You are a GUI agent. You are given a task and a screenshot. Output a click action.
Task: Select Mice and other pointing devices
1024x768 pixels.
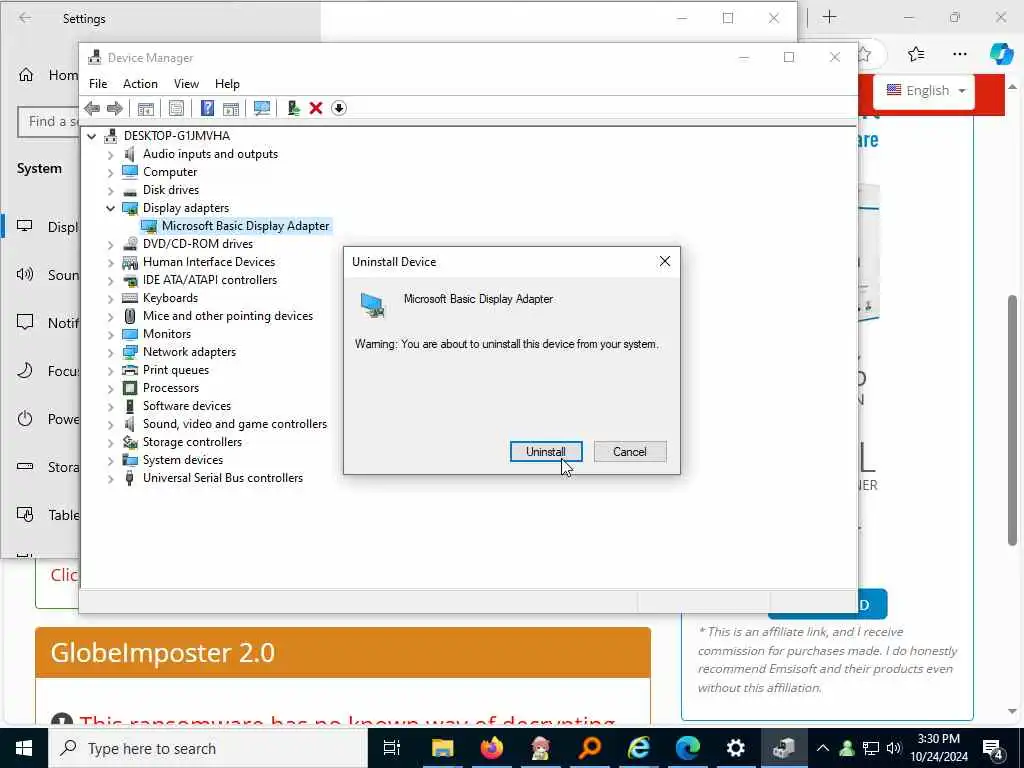tap(228, 315)
